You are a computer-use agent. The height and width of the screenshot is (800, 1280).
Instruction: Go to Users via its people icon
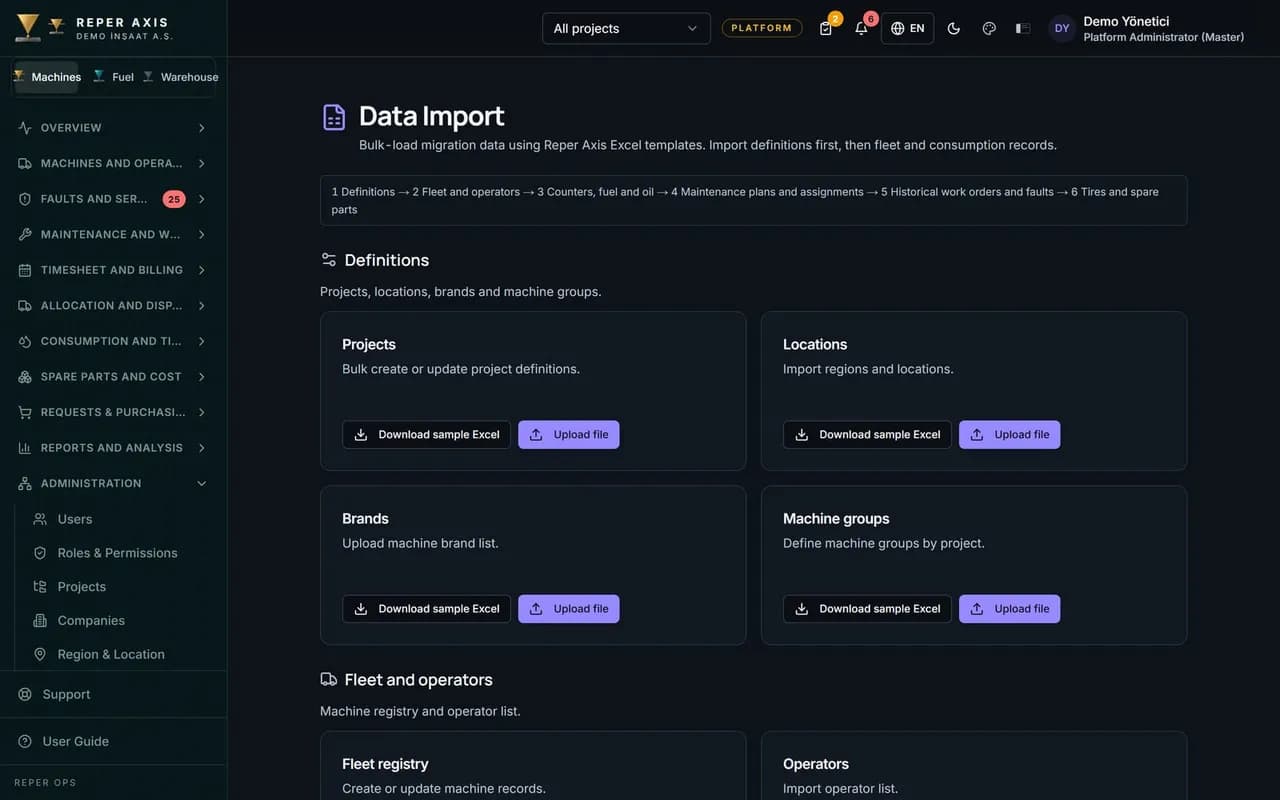point(40,519)
